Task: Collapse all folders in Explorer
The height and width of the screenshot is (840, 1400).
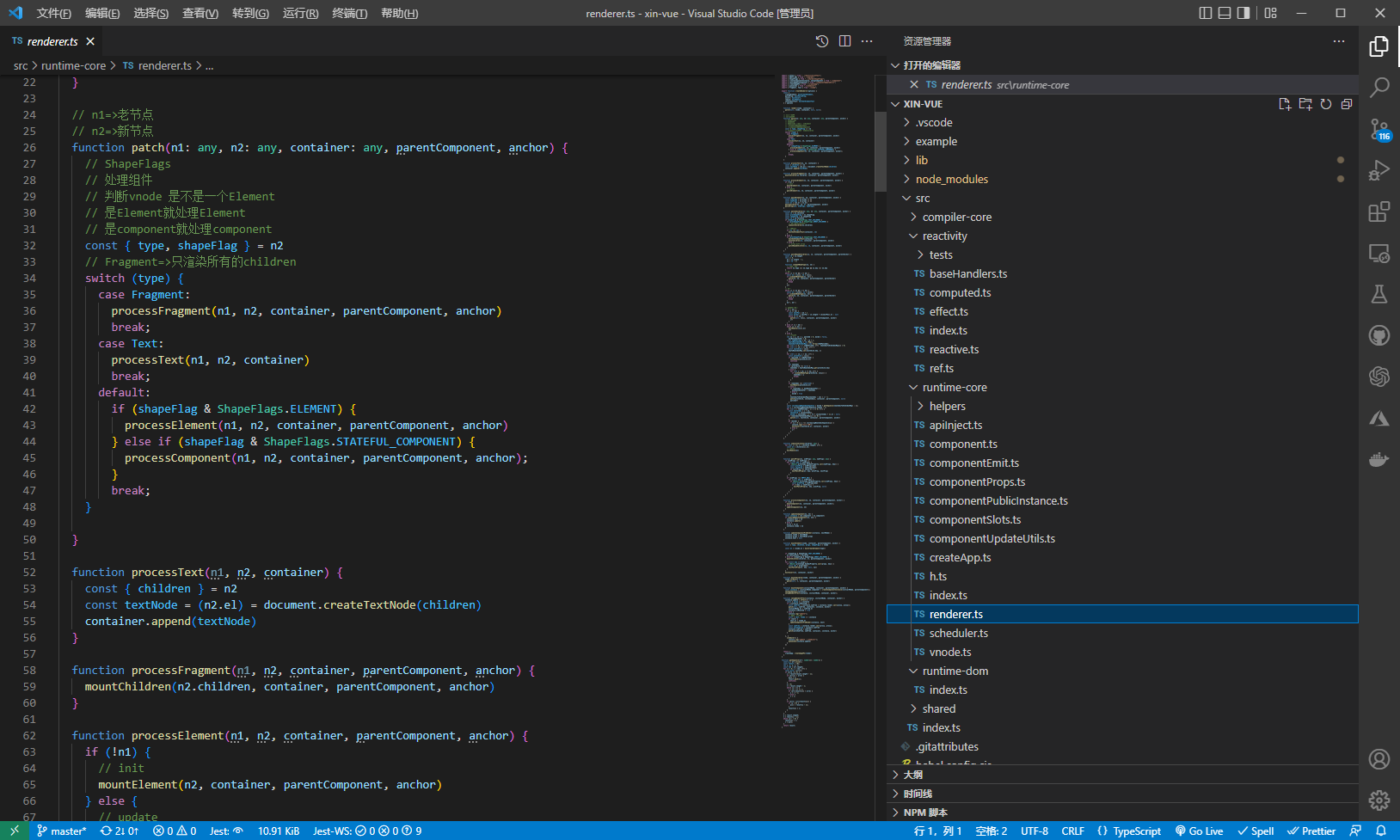Action: point(1347,104)
